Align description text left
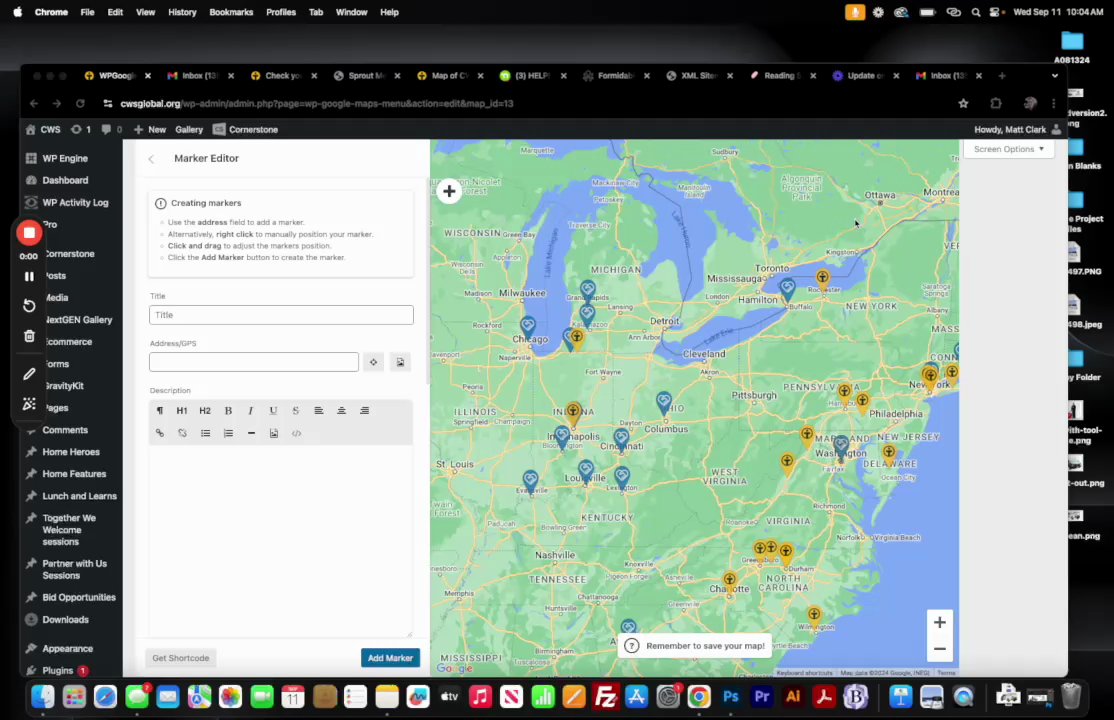Image resolution: width=1114 pixels, height=720 pixels. [319, 411]
